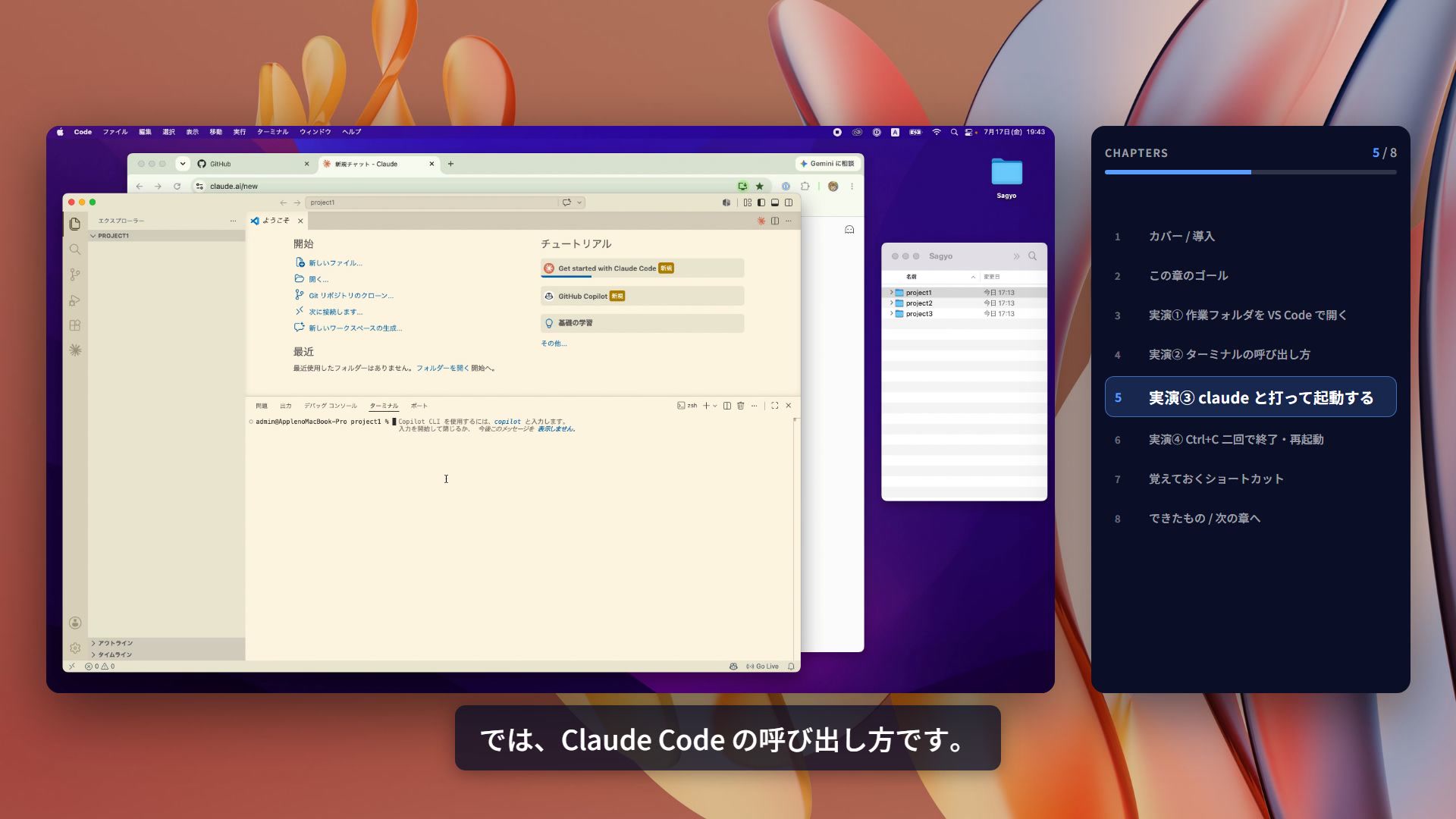Screen dimensions: 1456x819
Task: Maximize the terminal panel size
Action: point(774,406)
